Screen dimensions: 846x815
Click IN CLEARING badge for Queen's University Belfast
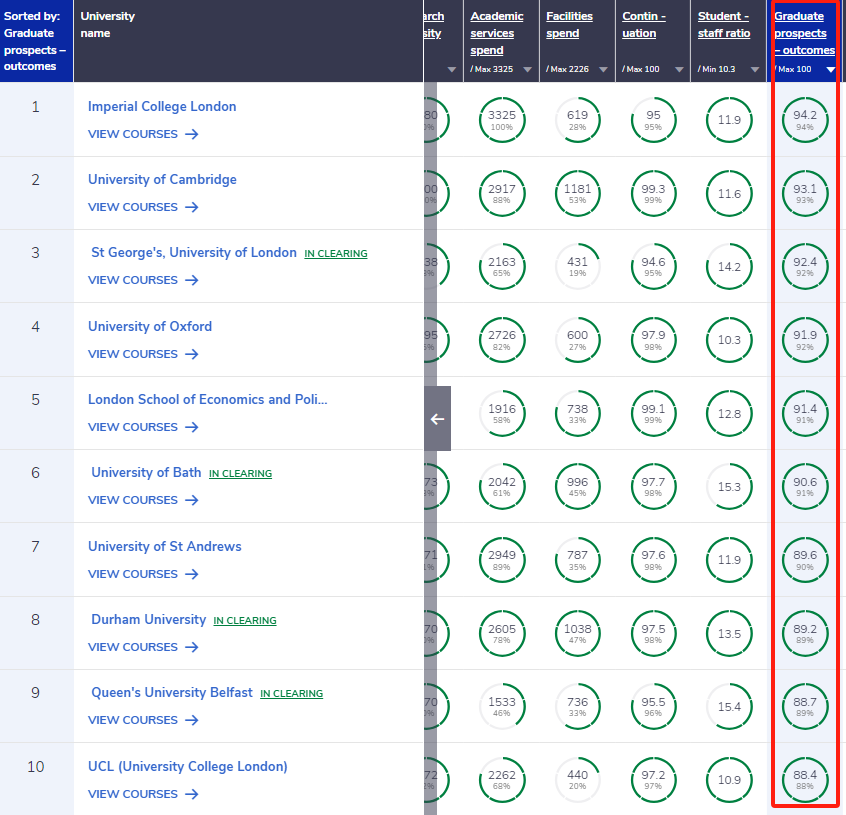pos(291,694)
